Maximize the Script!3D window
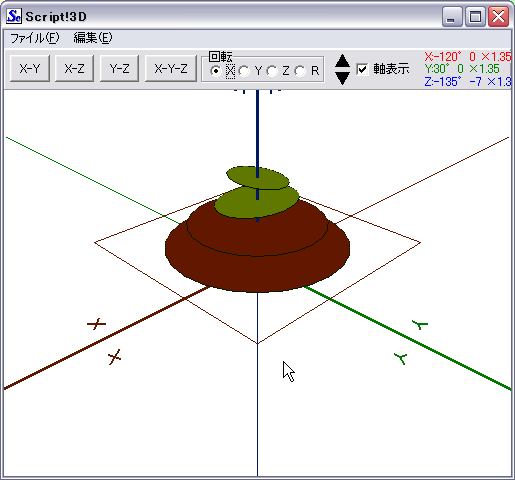515x480 pixels. pyautogui.click(x=475, y=16)
